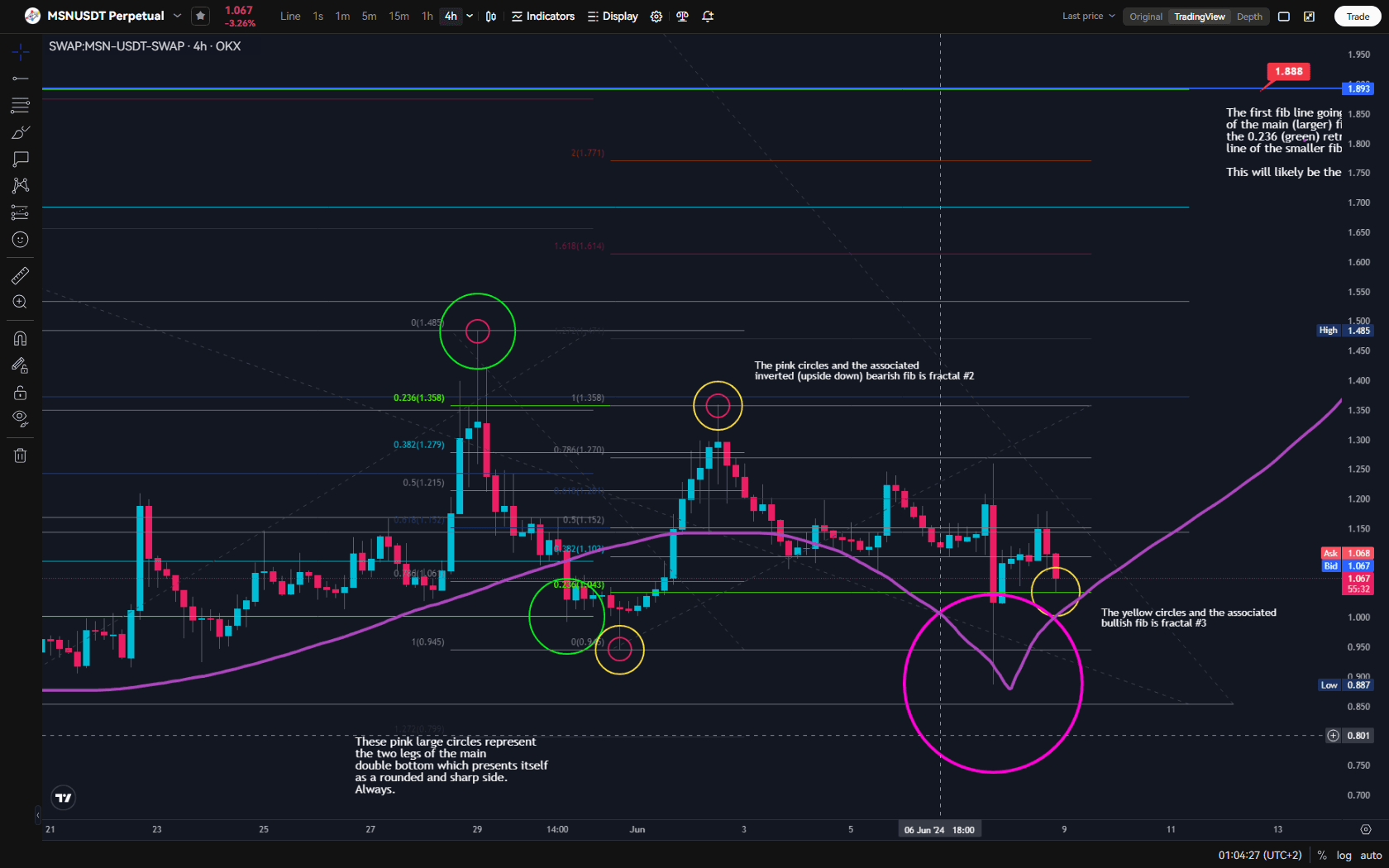Viewport: 1389px width, 868px height.
Task: Select the 4h timeframe
Action: point(451,17)
